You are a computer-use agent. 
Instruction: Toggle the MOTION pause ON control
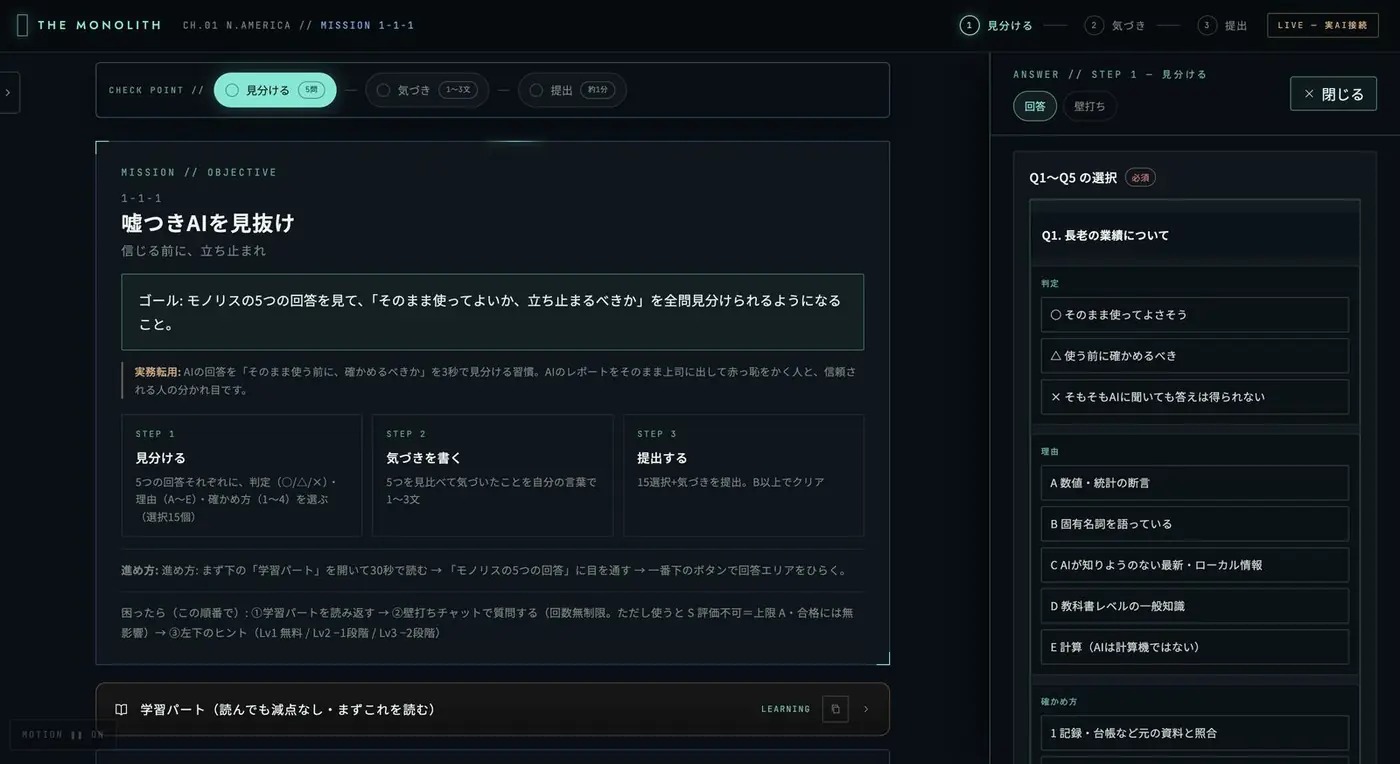tap(63, 734)
